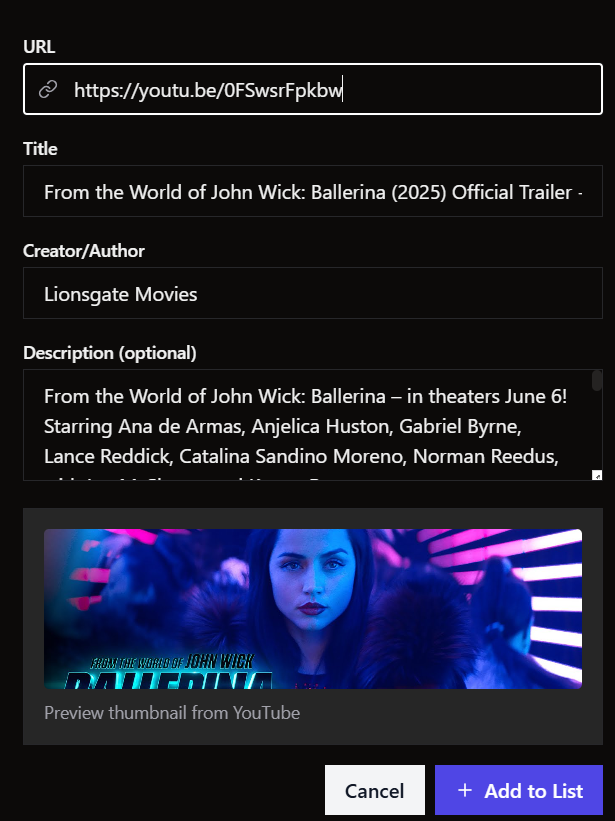Screen dimensions: 615x821
Task: Click the URL label
Action: 39,47
